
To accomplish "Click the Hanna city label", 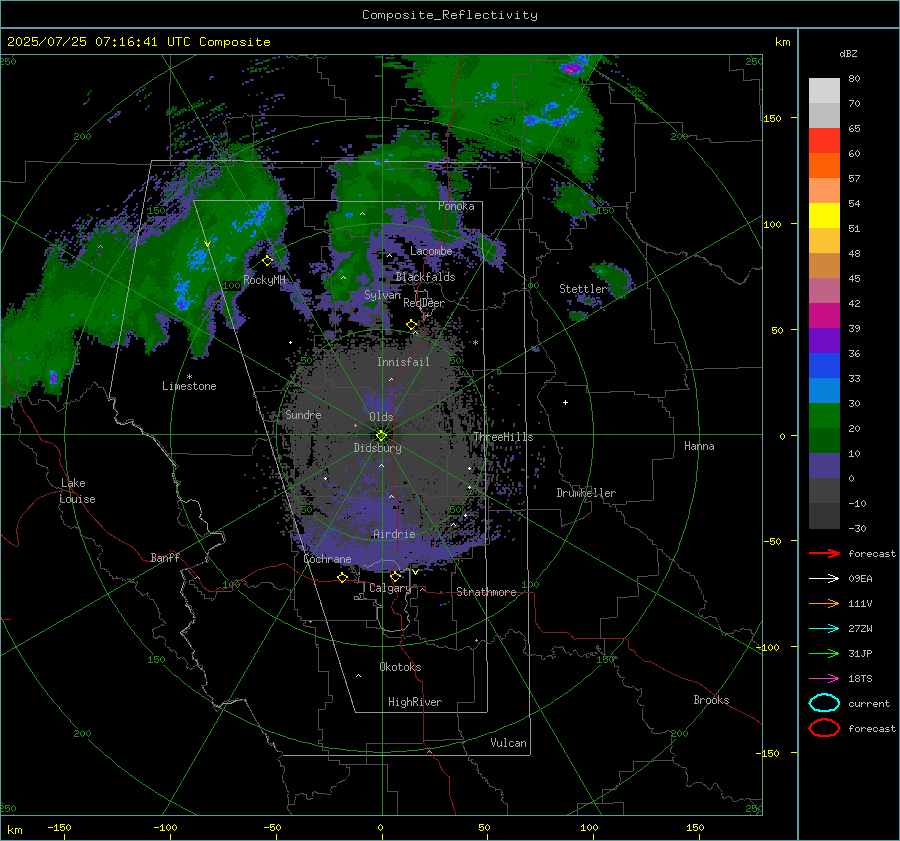I will point(699,446).
